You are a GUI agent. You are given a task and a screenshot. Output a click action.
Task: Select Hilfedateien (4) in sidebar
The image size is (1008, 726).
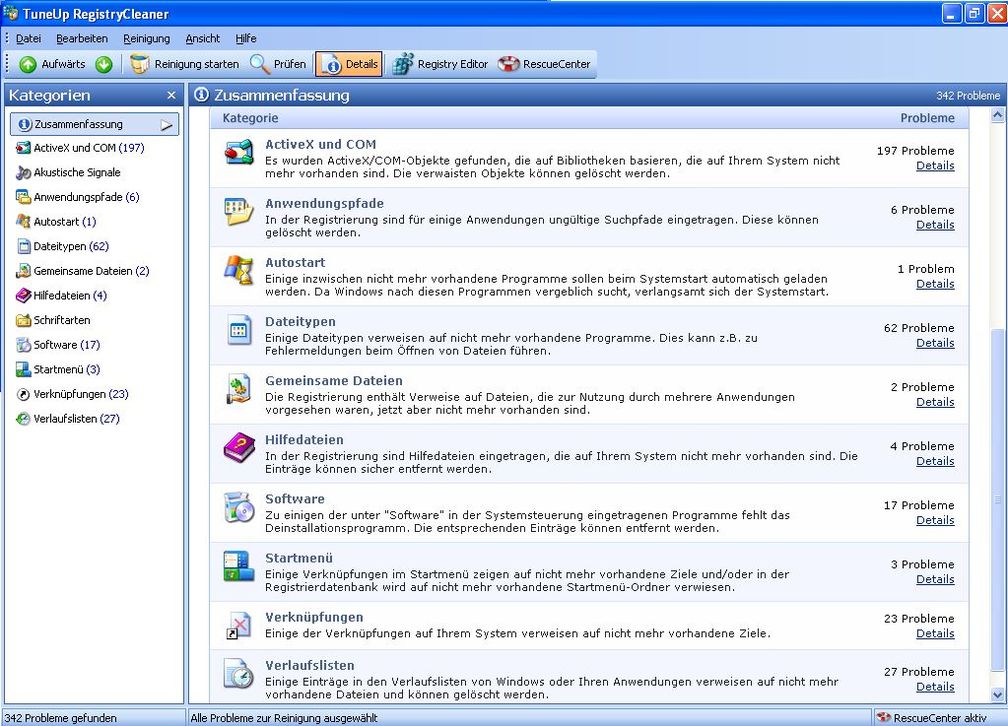tap(62, 296)
